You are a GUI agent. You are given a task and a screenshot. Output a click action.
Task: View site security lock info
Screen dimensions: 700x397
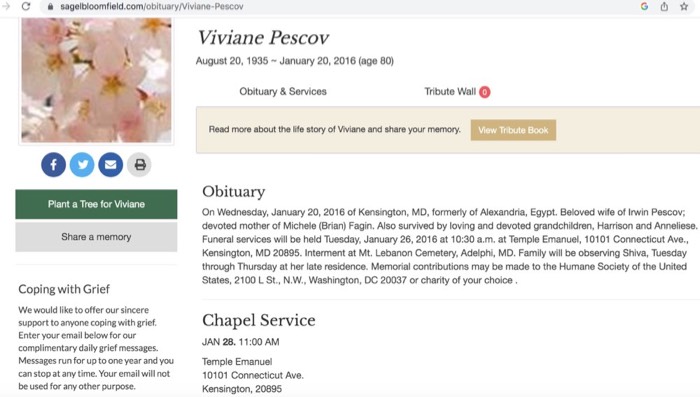(50, 7)
